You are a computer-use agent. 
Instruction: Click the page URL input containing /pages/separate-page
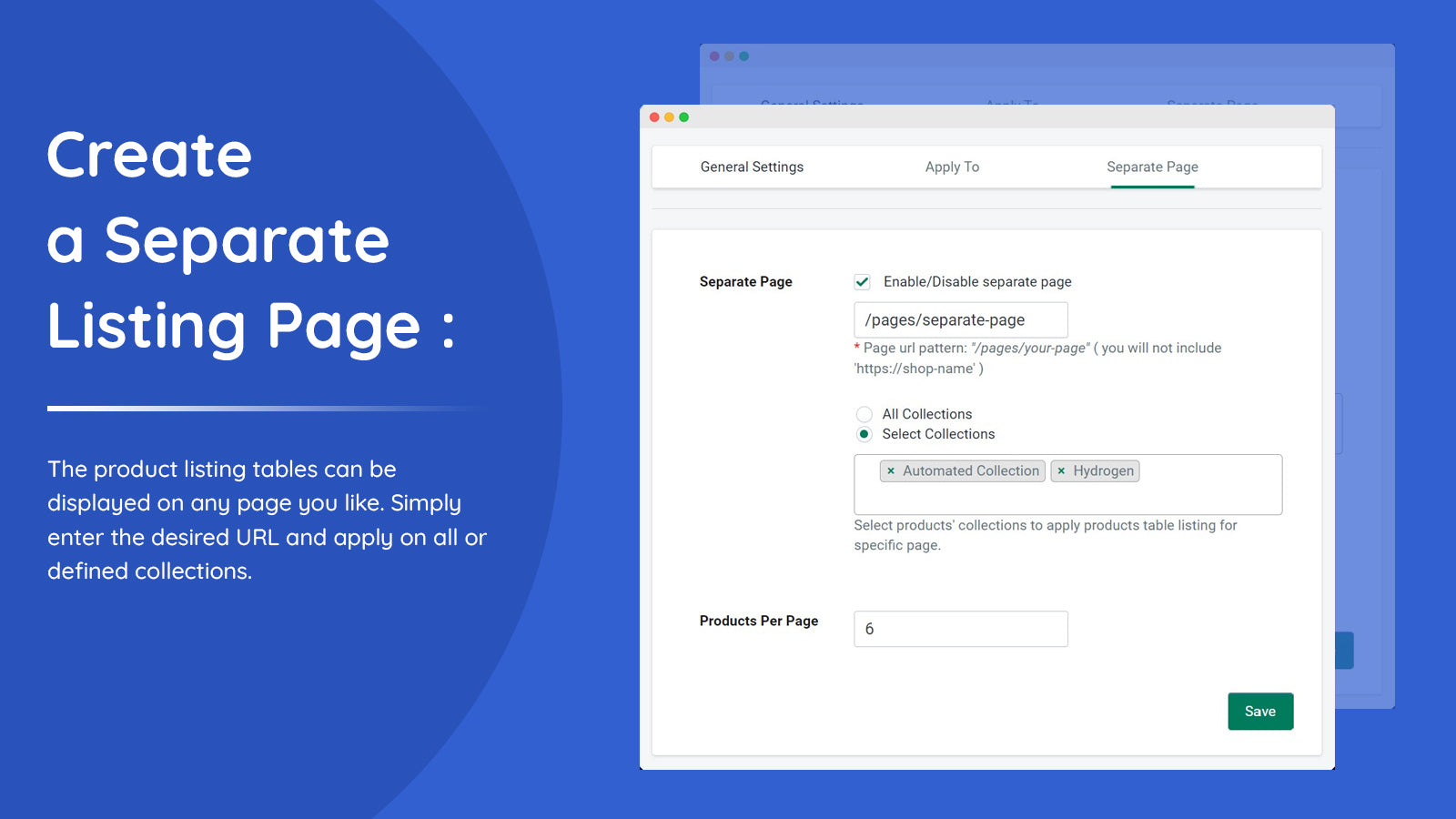(960, 319)
